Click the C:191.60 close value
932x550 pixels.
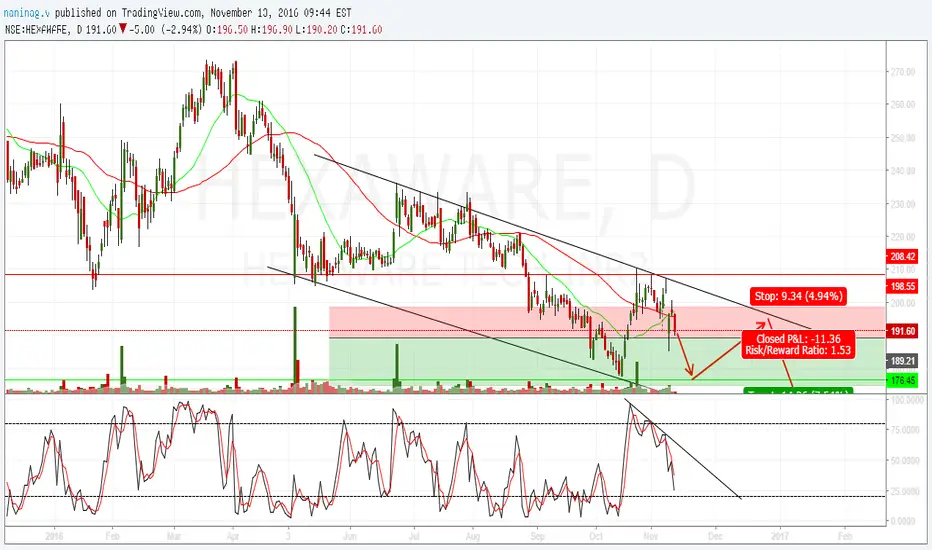(361, 29)
